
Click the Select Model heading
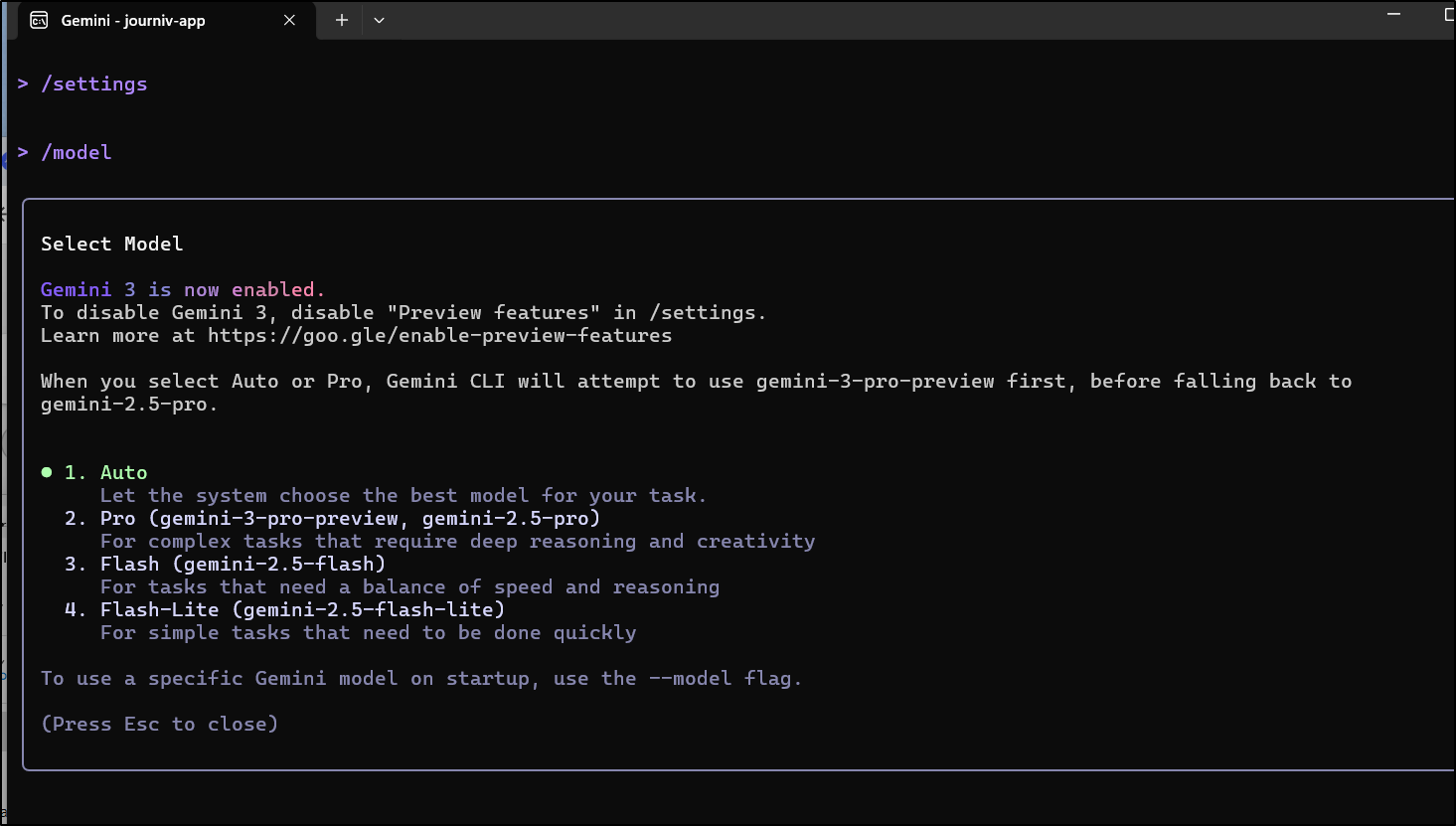111,244
